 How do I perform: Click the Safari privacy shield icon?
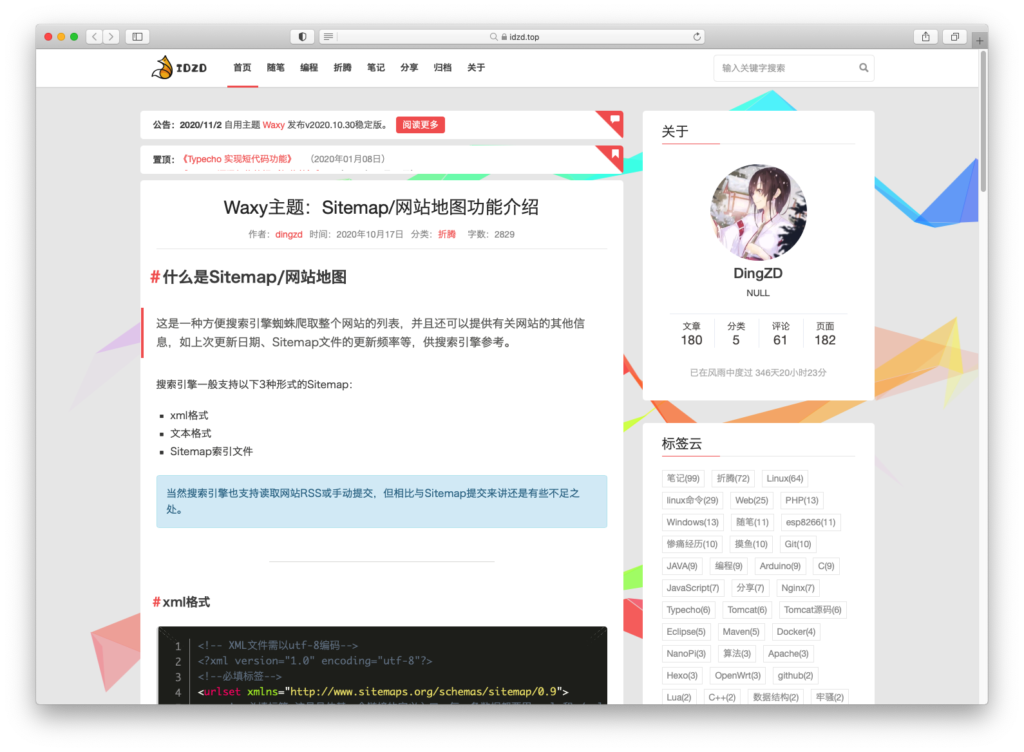click(x=303, y=37)
